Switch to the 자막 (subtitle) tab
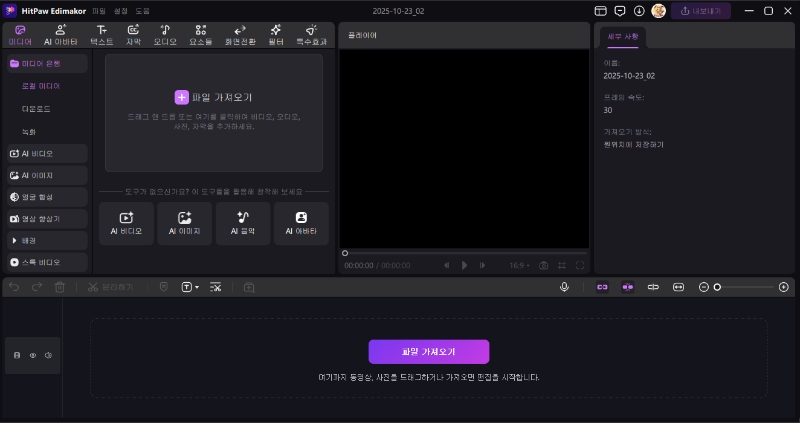This screenshot has height=423, width=800. pyautogui.click(x=133, y=35)
